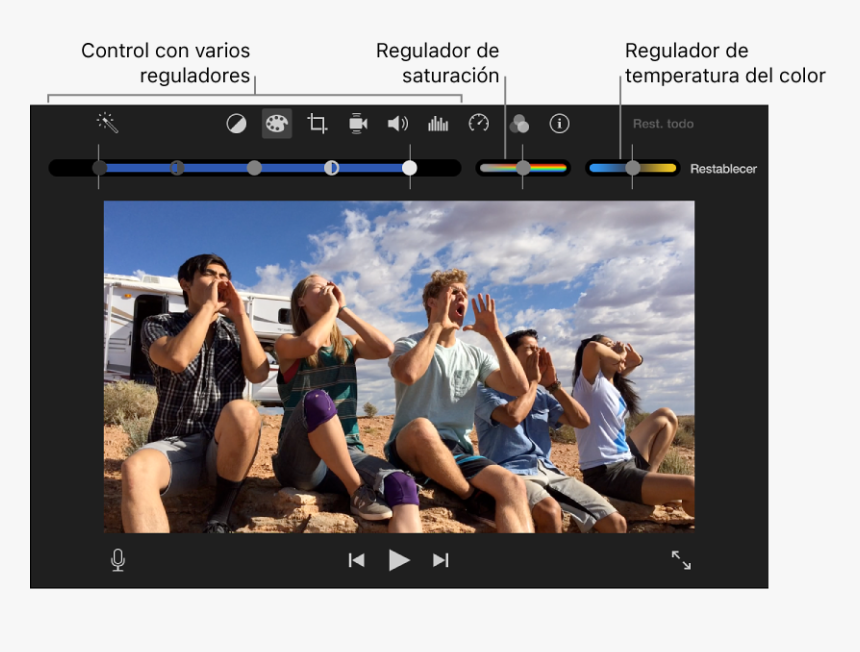The height and width of the screenshot is (652, 860).
Task: Click the Rest. todo button
Action: (663, 124)
